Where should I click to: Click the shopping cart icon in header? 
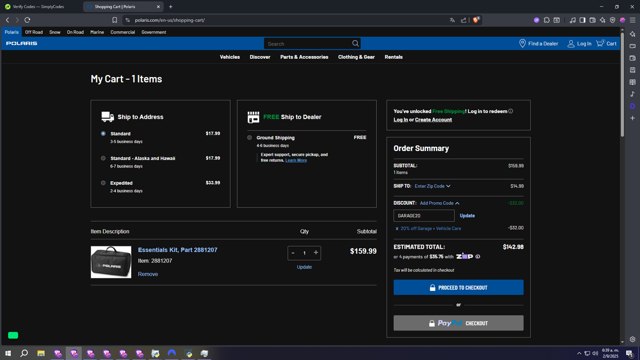(600, 43)
